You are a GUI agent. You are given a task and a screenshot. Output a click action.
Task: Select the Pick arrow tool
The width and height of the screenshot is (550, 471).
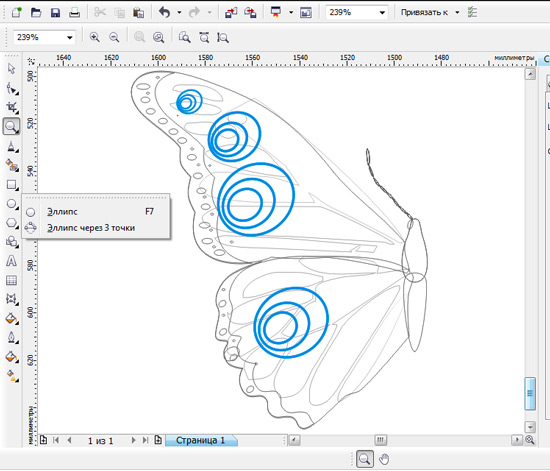[11, 68]
